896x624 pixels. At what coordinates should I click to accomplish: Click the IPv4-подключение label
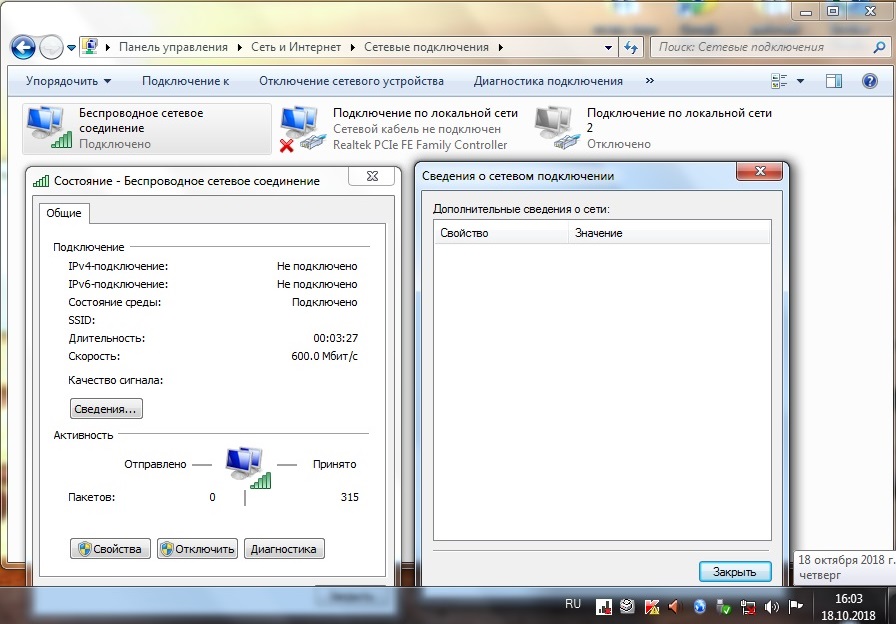tap(118, 266)
